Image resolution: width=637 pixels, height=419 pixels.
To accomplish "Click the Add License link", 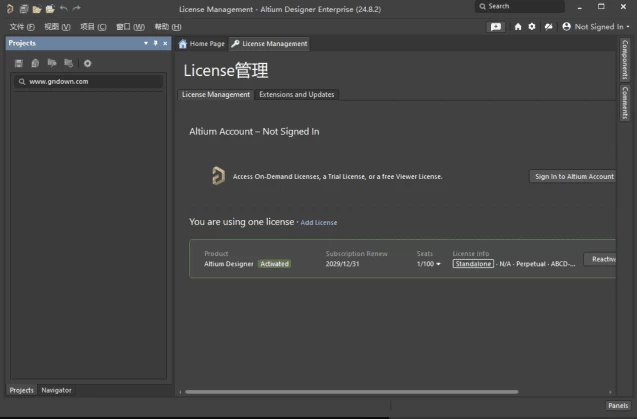I will coord(319,222).
